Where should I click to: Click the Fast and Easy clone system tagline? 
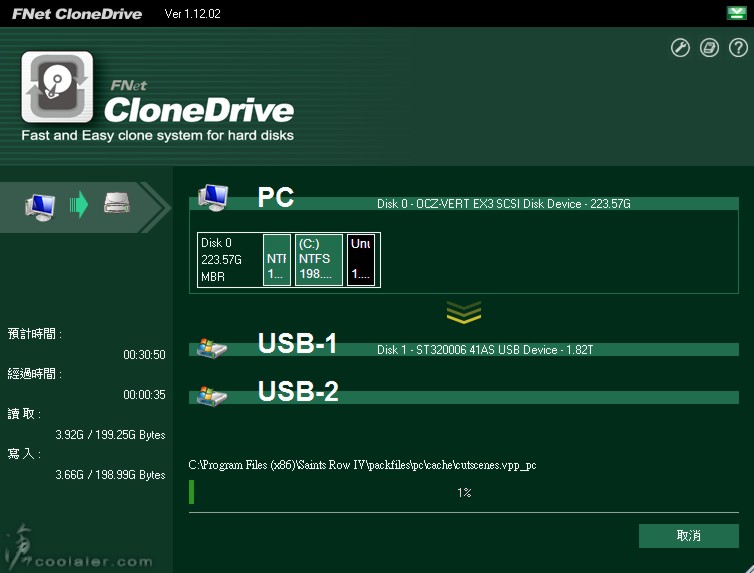click(x=157, y=136)
